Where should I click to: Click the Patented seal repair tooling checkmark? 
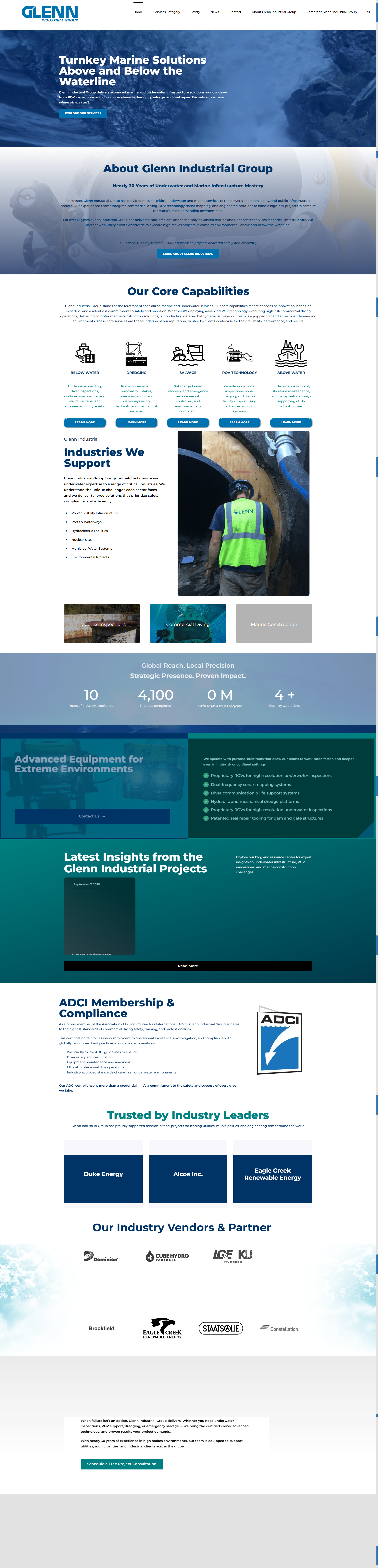(x=206, y=818)
